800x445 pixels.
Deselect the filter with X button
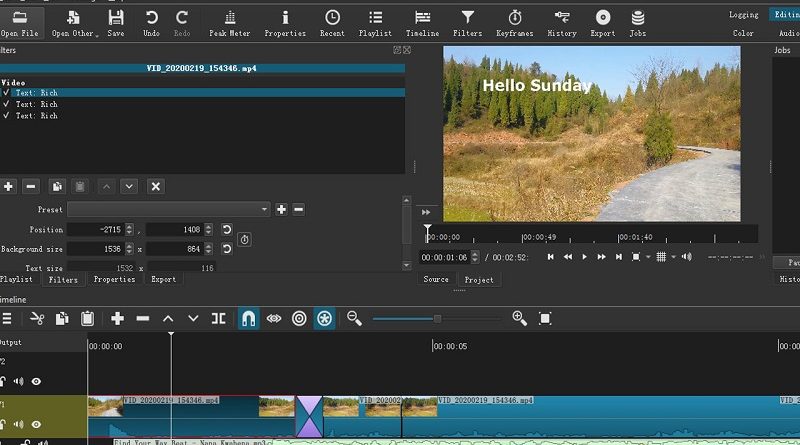tap(156, 187)
